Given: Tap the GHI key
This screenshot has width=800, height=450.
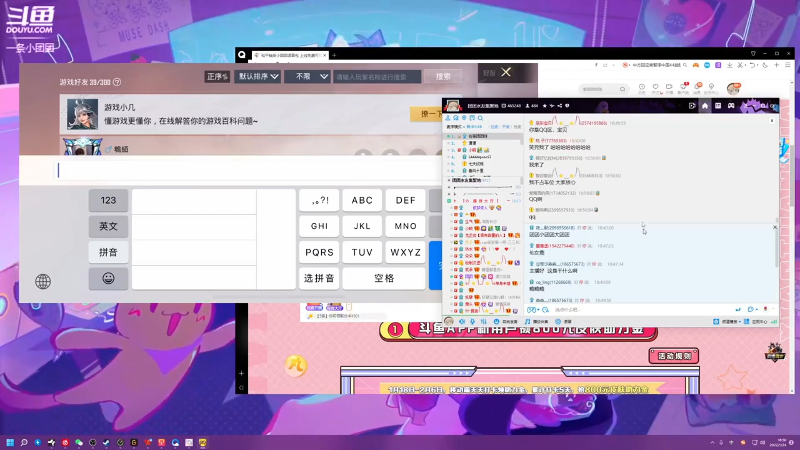Looking at the screenshot, I should (319, 226).
